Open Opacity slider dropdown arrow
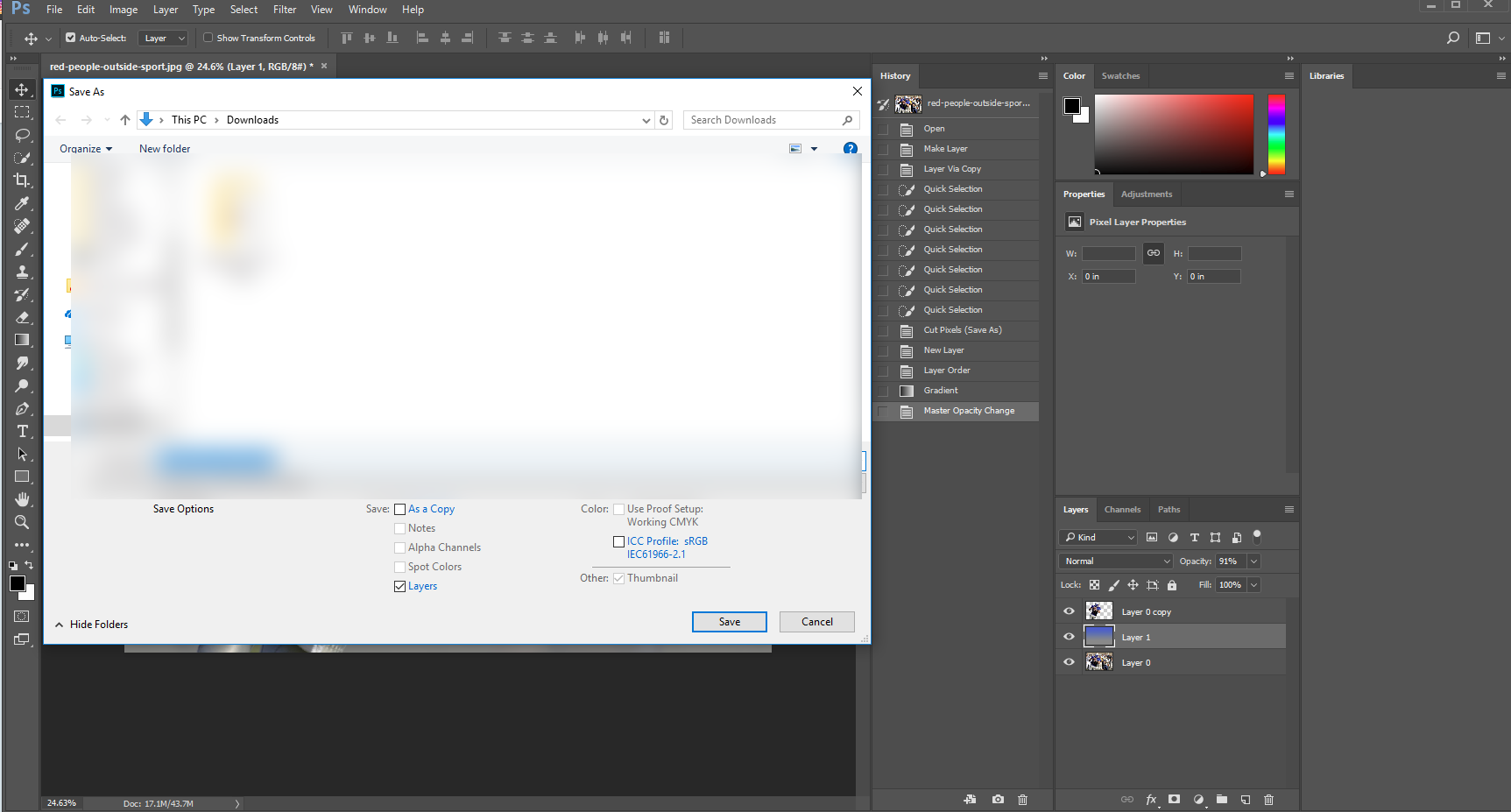 pos(1254,561)
